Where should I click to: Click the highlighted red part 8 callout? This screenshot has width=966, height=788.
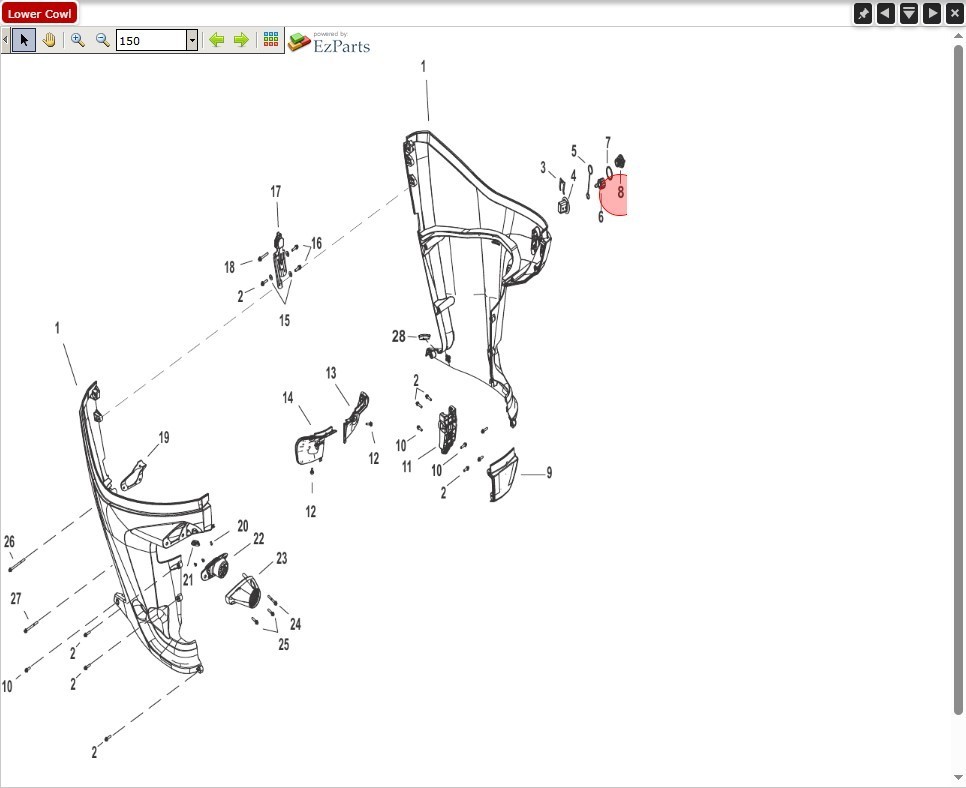617,193
